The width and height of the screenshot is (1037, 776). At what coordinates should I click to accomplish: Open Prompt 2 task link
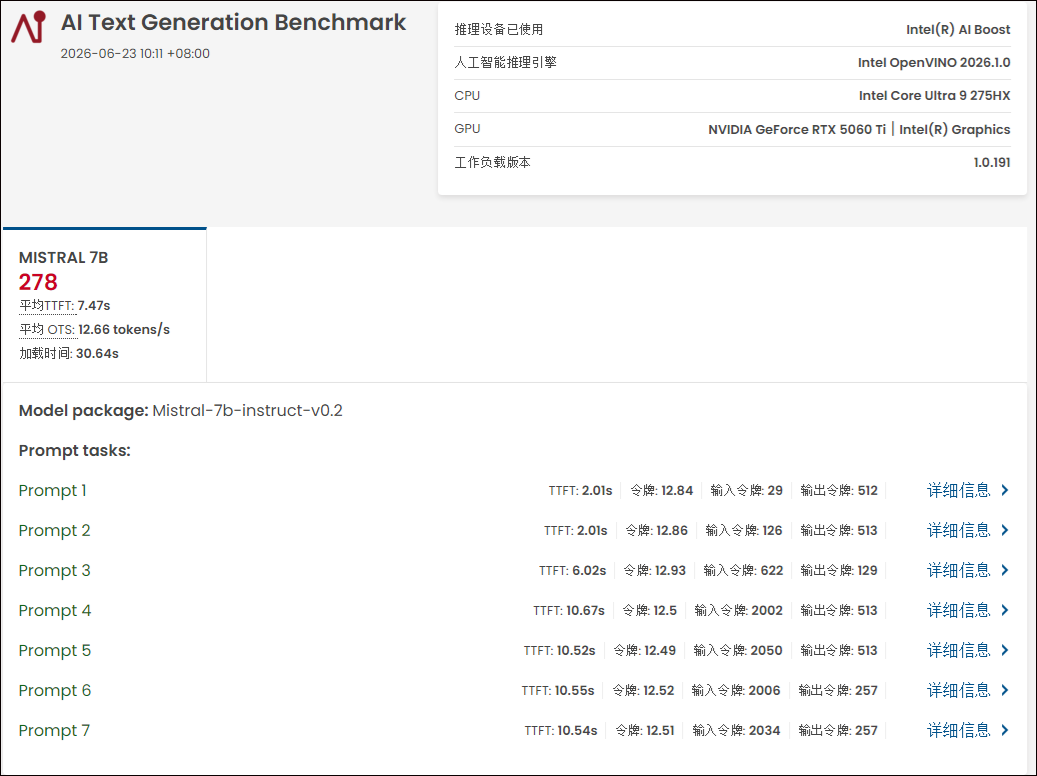tap(54, 531)
